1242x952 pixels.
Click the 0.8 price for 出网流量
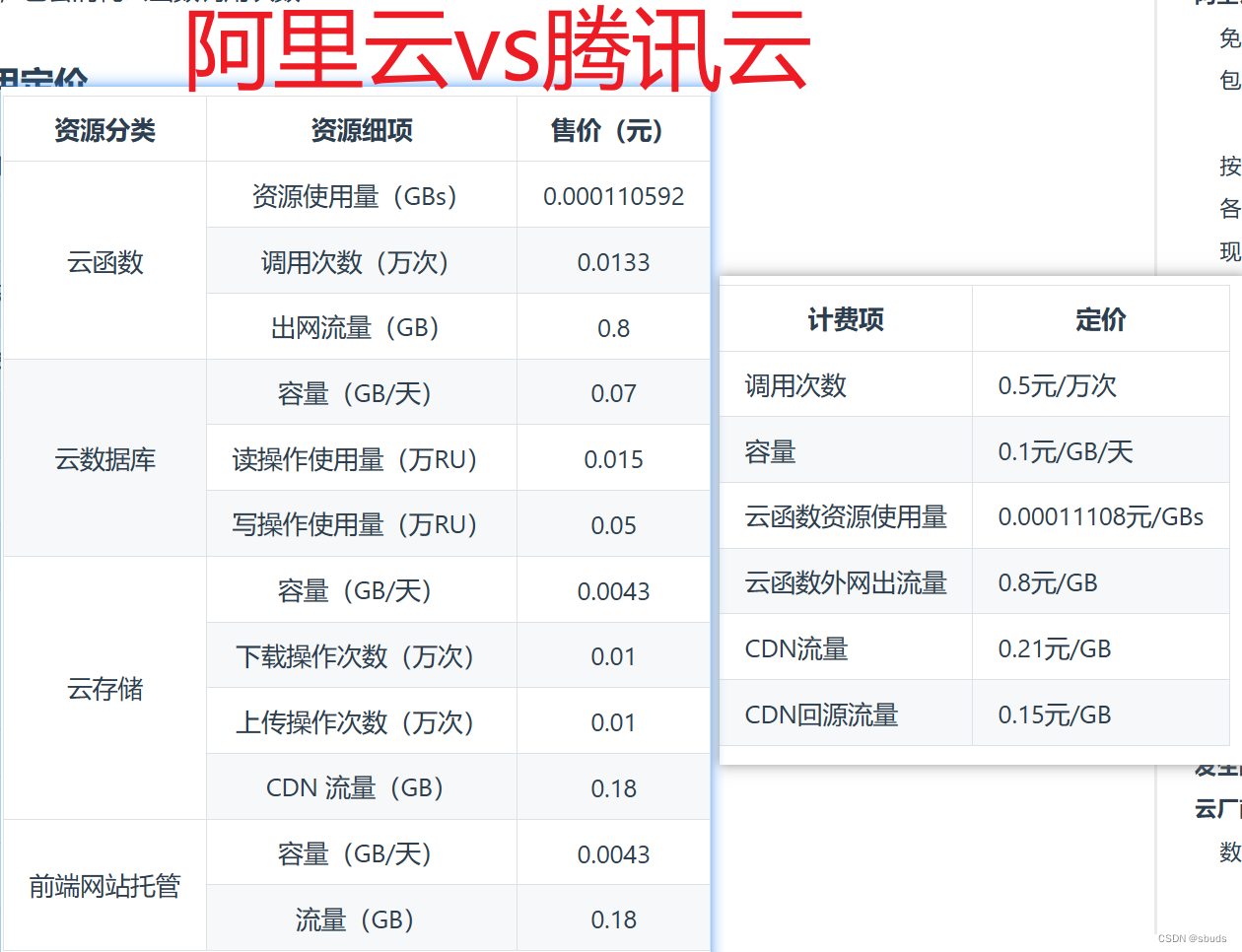[x=613, y=328]
